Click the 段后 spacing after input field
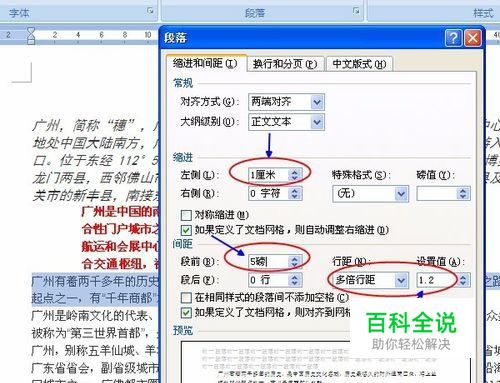 click(x=268, y=280)
